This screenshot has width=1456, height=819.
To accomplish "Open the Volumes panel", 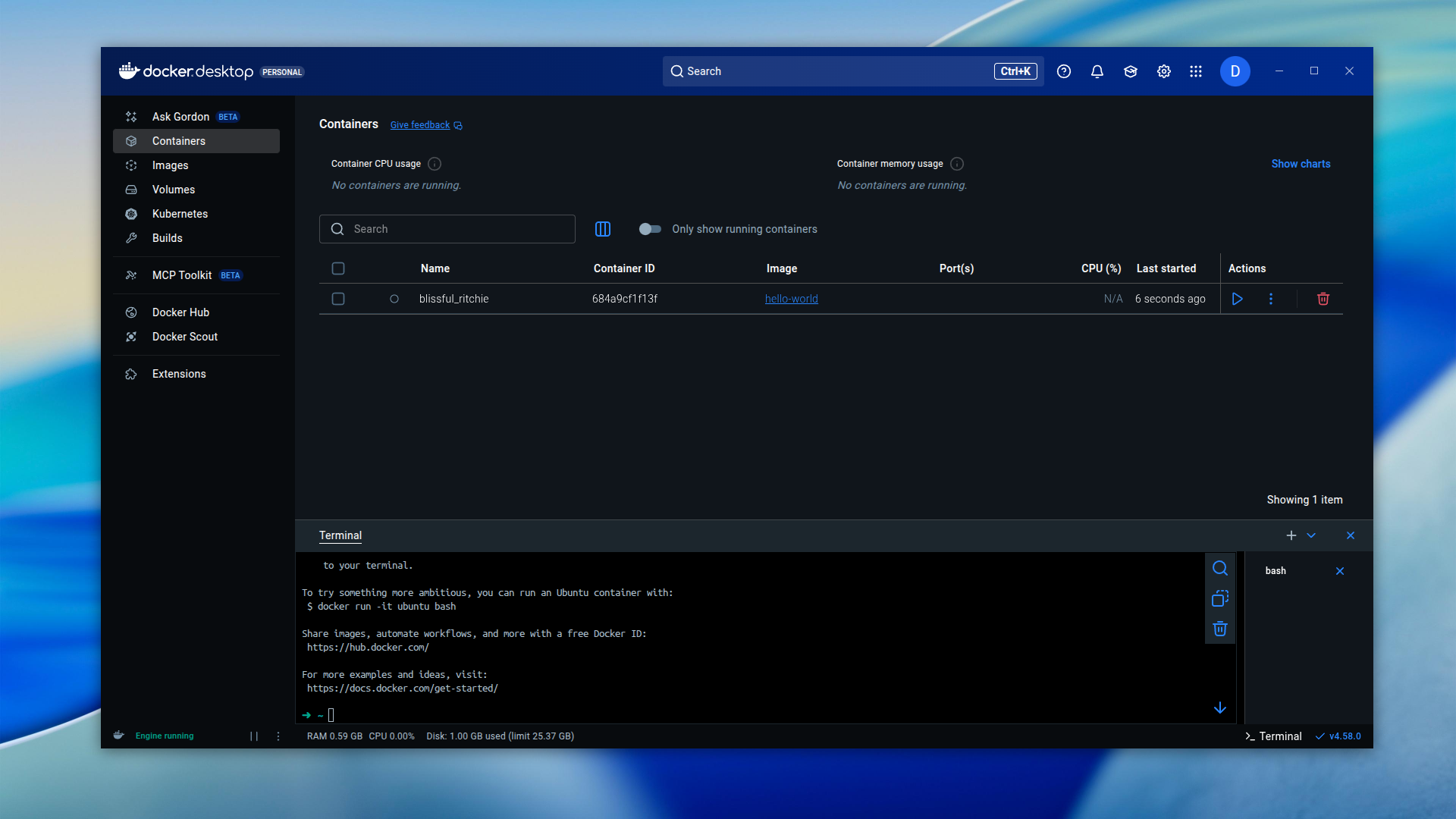I will click(x=174, y=190).
